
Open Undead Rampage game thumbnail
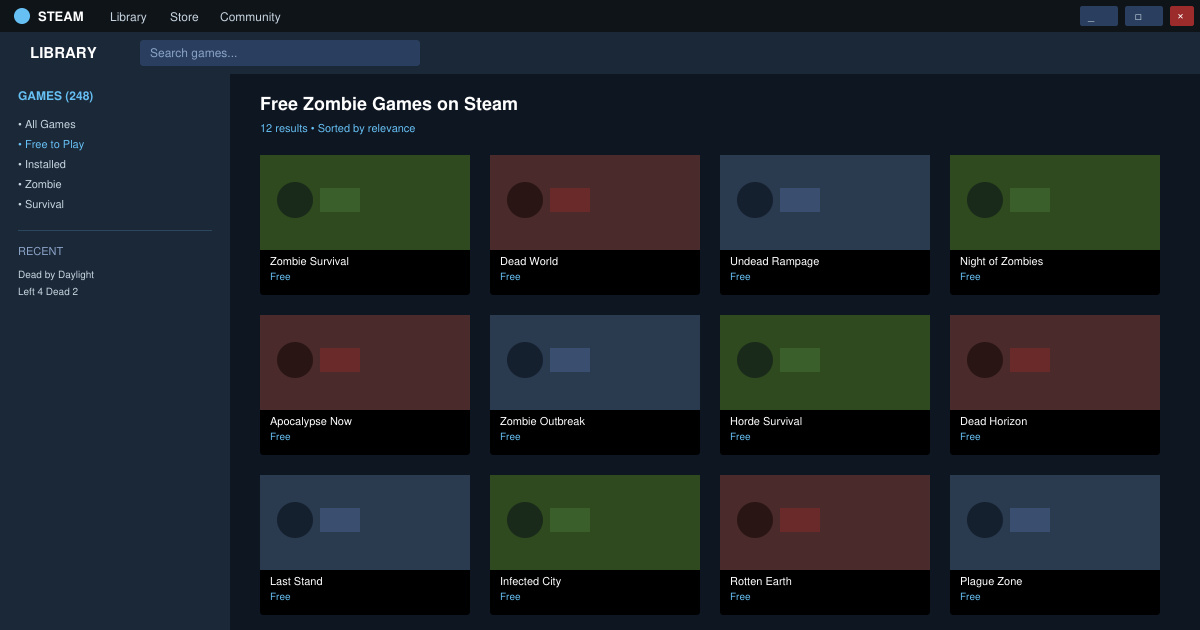825,202
